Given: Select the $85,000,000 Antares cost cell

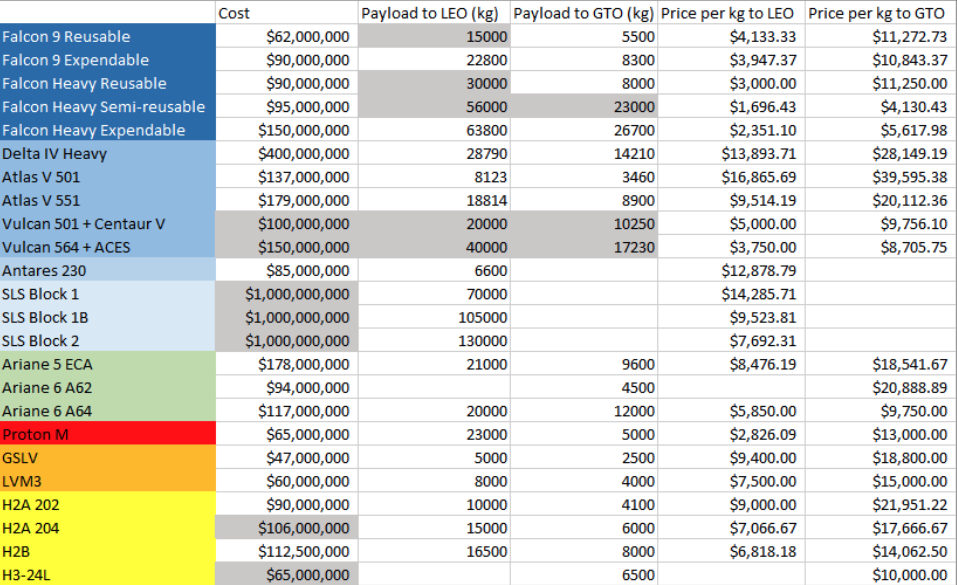Looking at the screenshot, I should click(287, 271).
